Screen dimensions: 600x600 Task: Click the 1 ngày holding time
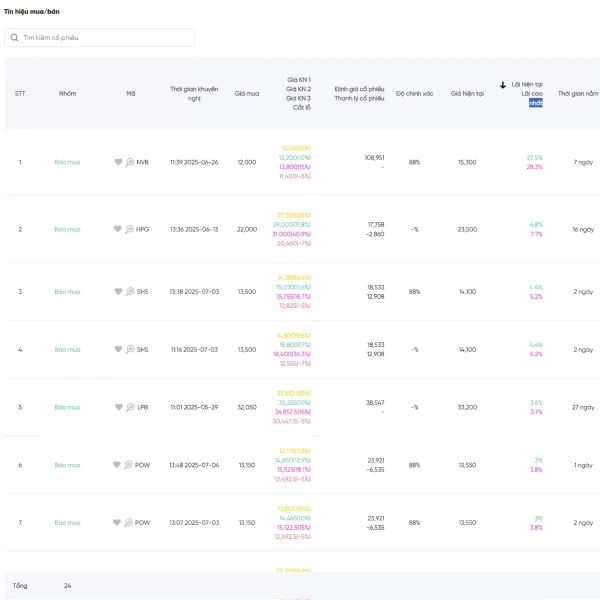[x=583, y=465]
